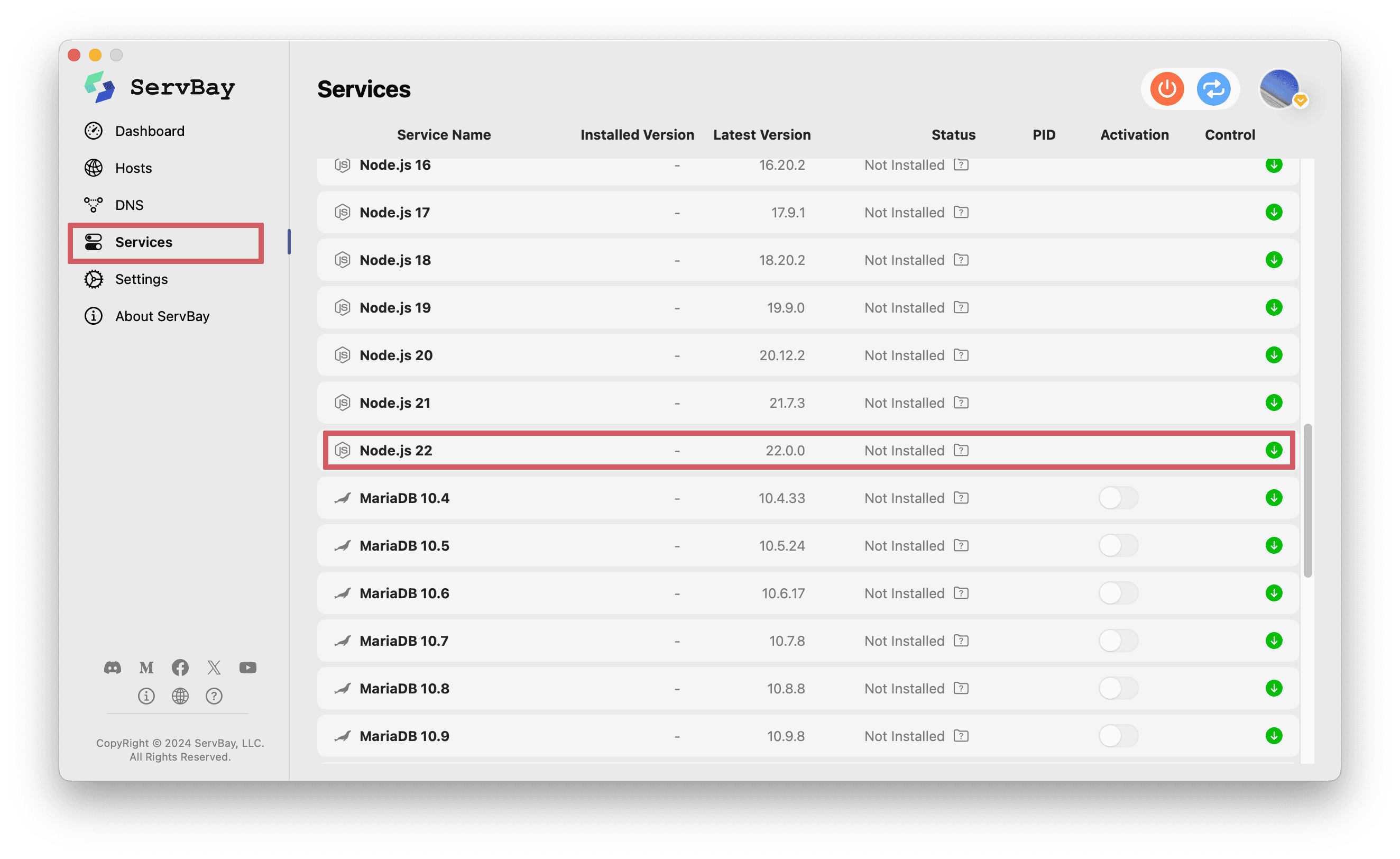Viewport: 1400px width, 859px height.
Task: Expand MariaDB 10.8 status details
Action: (960, 688)
